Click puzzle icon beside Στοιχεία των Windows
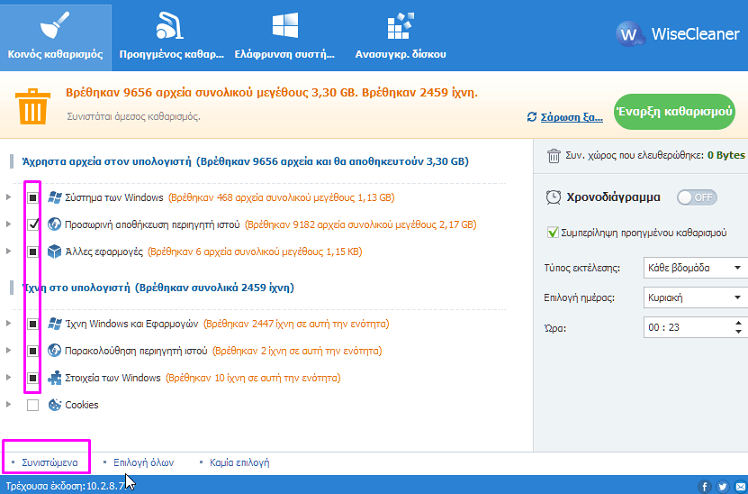Image resolution: width=748 pixels, height=494 pixels. pyautogui.click(x=55, y=378)
